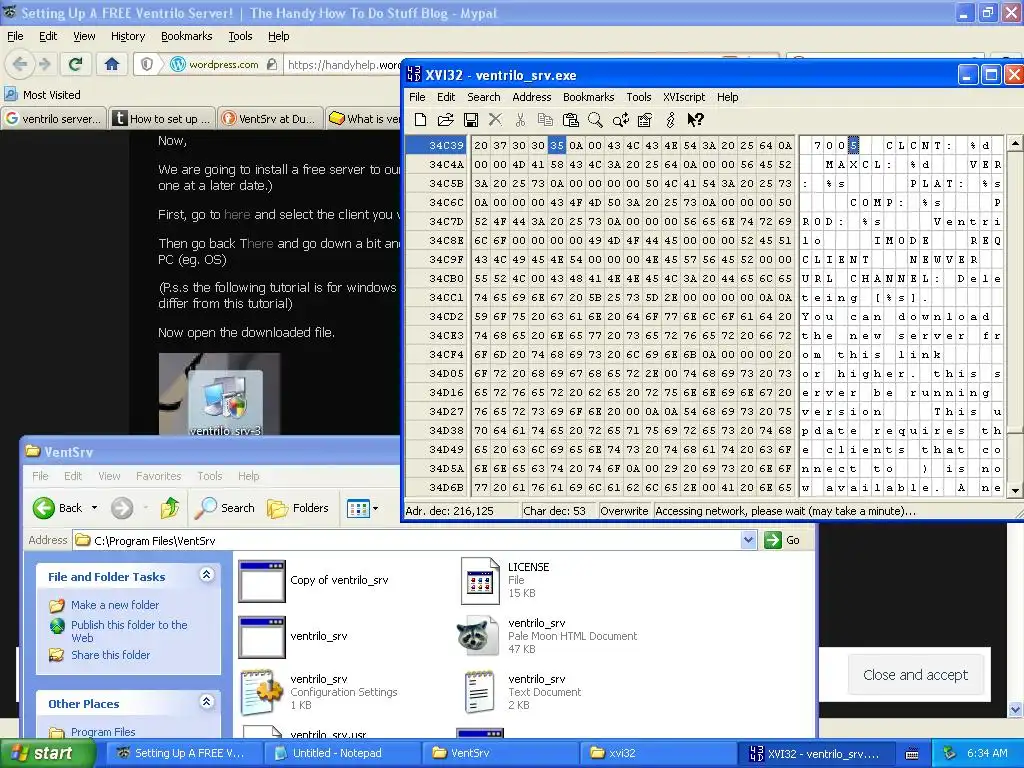The width and height of the screenshot is (1024, 768).
Task: Click the ventrilo_srv-3 thumbnail image in blog
Action: [x=220, y=394]
